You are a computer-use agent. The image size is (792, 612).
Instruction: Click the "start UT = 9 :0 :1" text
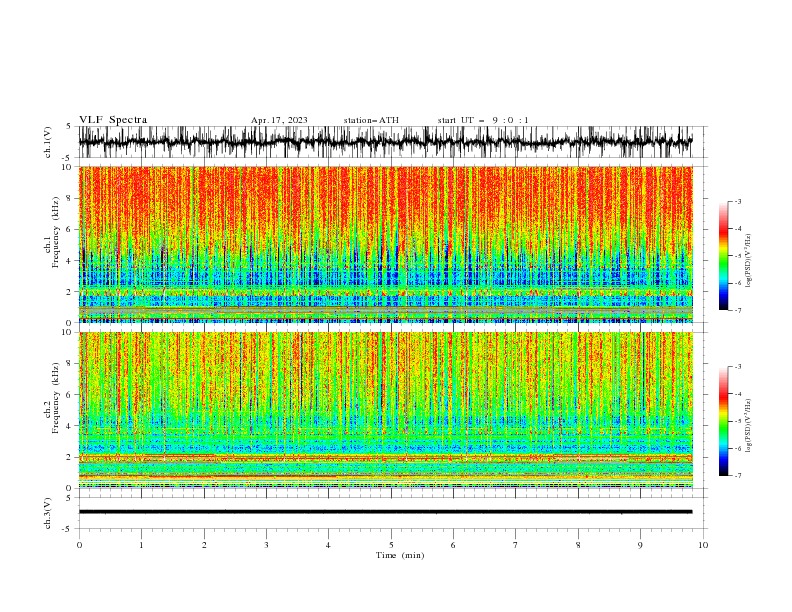pyautogui.click(x=483, y=120)
